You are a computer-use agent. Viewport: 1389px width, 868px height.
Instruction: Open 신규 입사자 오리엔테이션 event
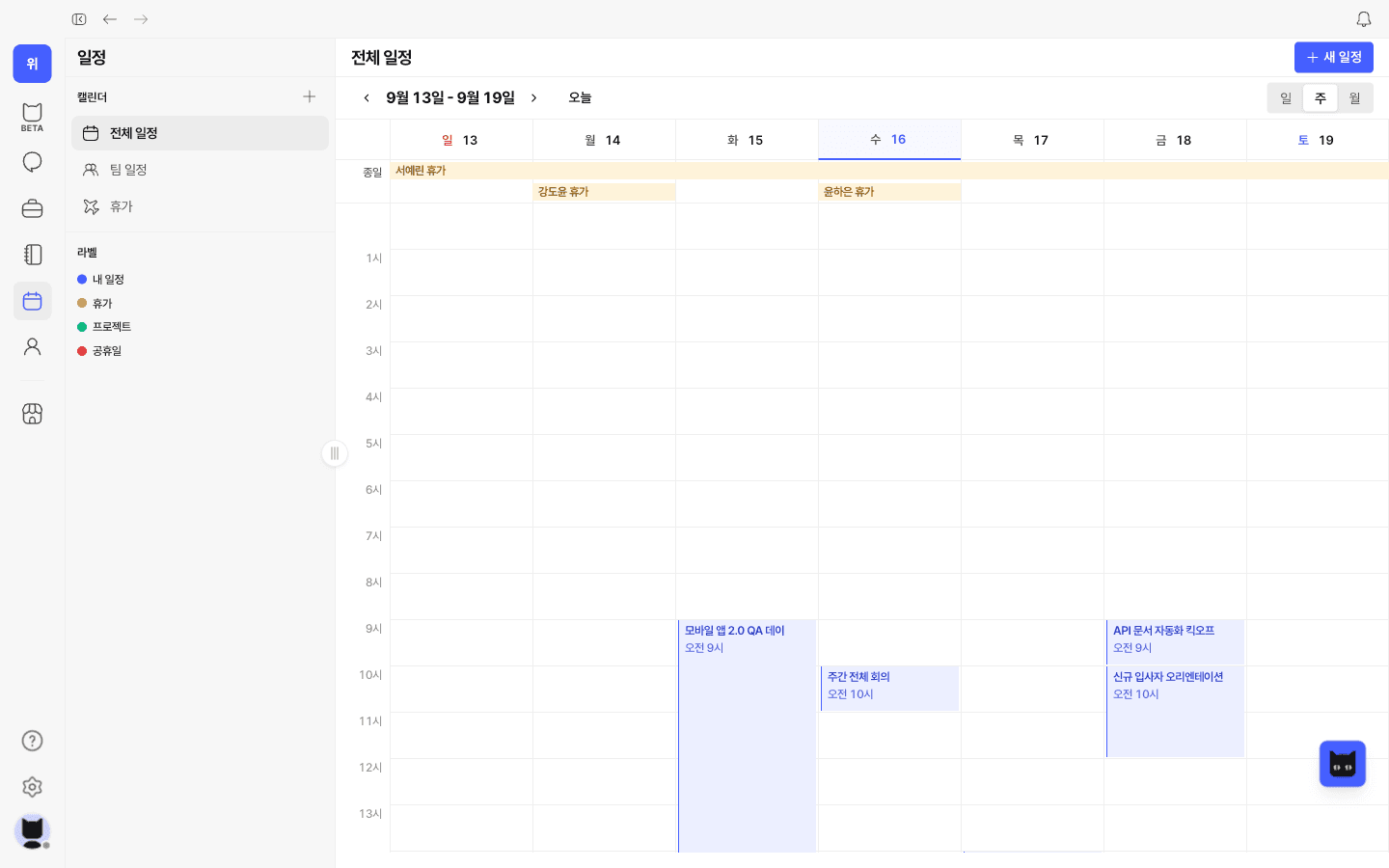[1175, 712]
